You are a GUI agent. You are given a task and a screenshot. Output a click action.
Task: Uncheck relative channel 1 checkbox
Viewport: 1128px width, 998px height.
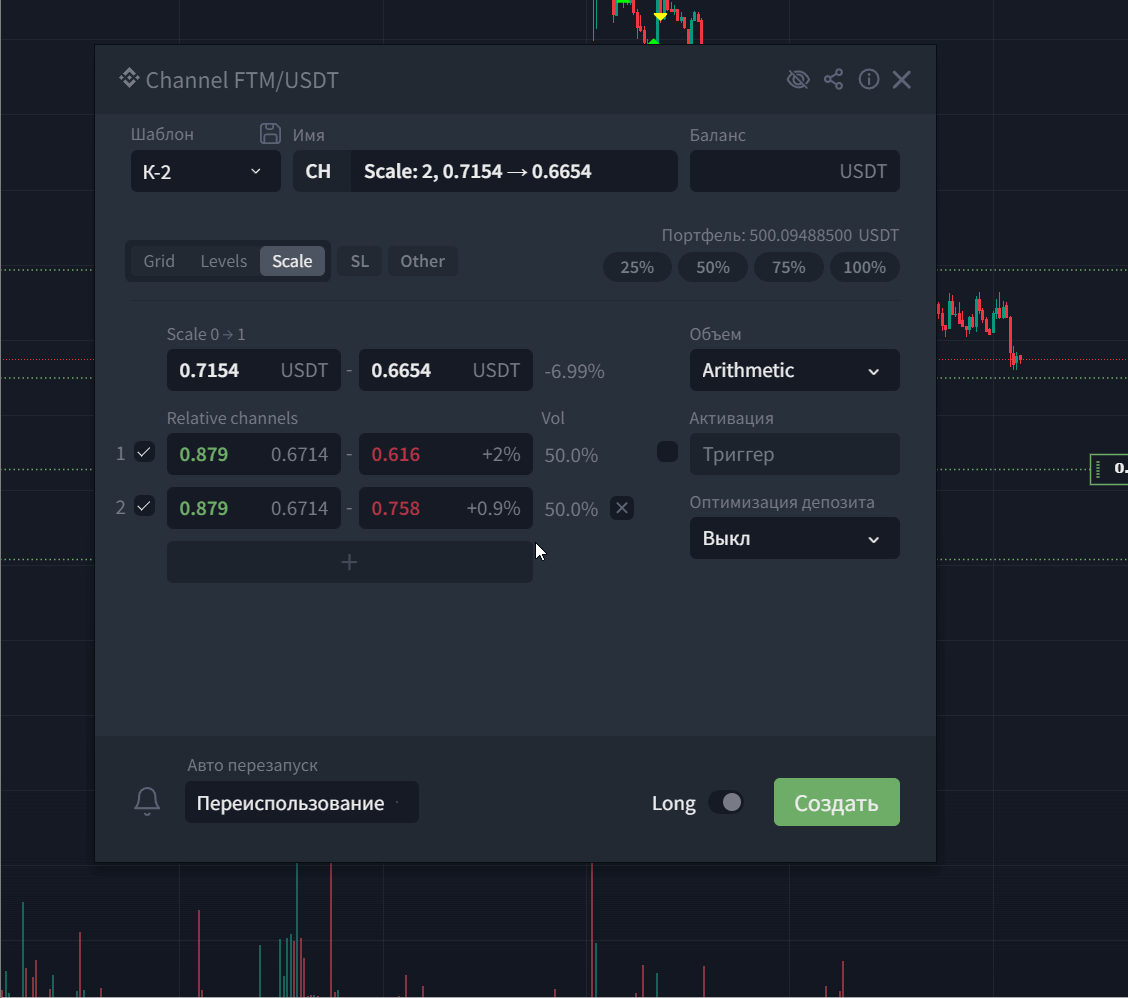coord(145,453)
